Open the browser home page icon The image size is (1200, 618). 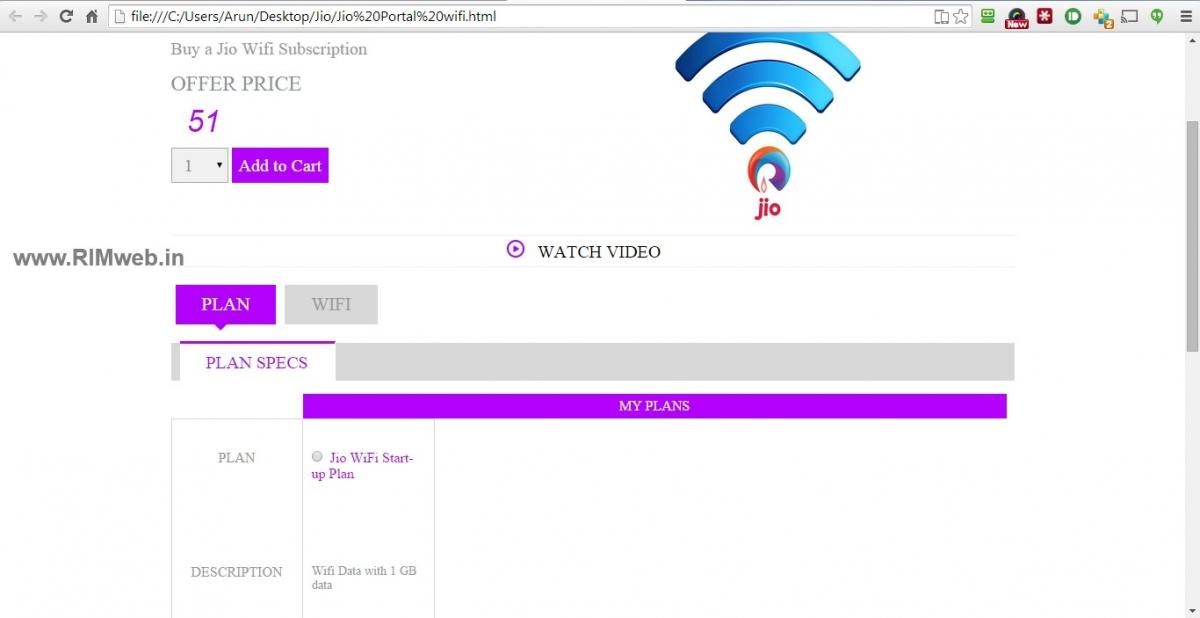point(92,16)
